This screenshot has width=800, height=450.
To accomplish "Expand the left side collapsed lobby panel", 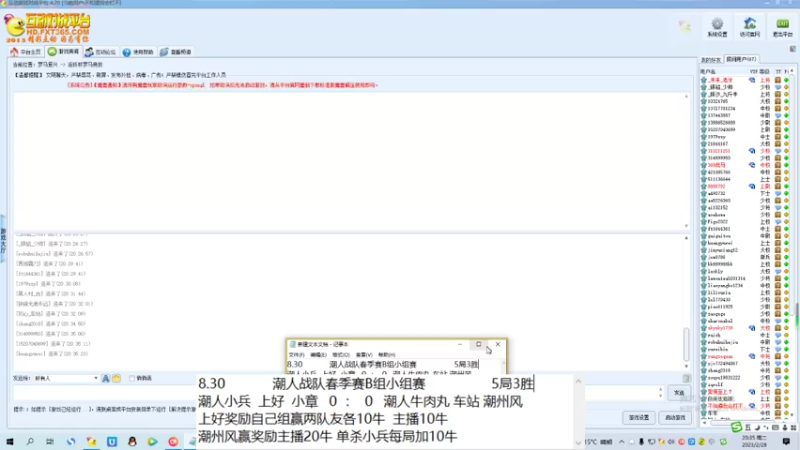I will [x=3, y=238].
